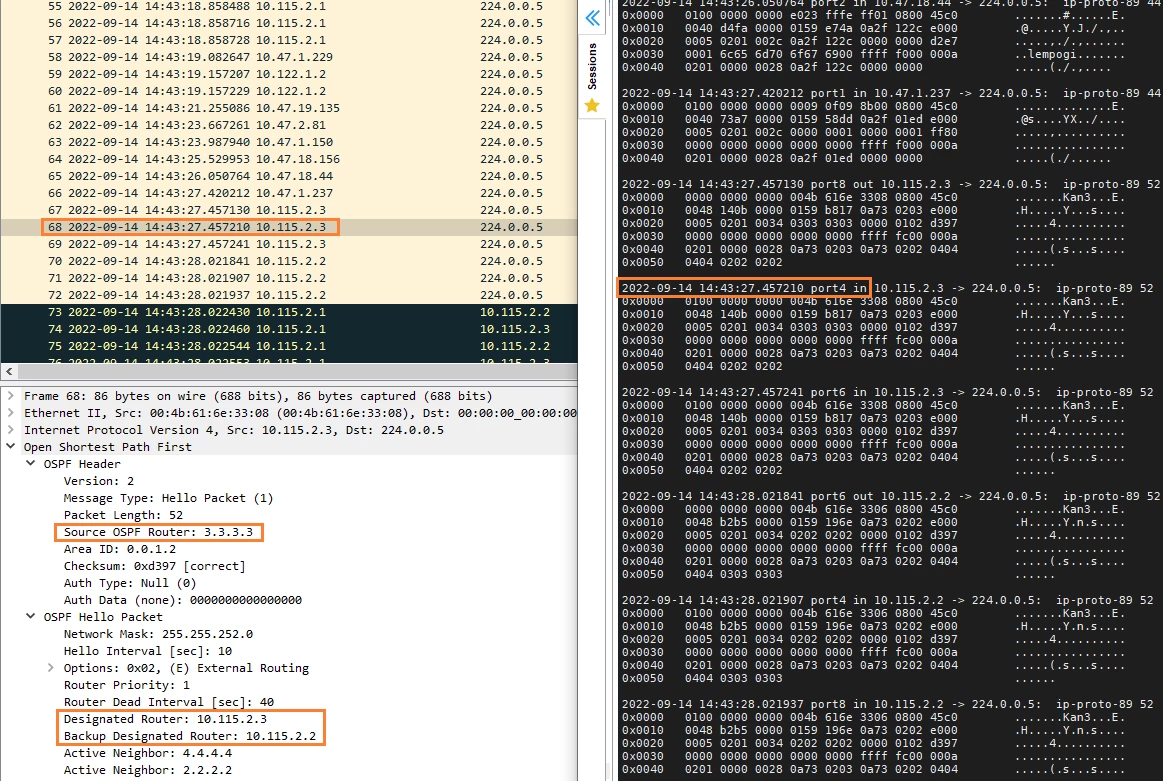Select packet 74 destined to 10.115.2.3

pyautogui.click(x=289, y=330)
